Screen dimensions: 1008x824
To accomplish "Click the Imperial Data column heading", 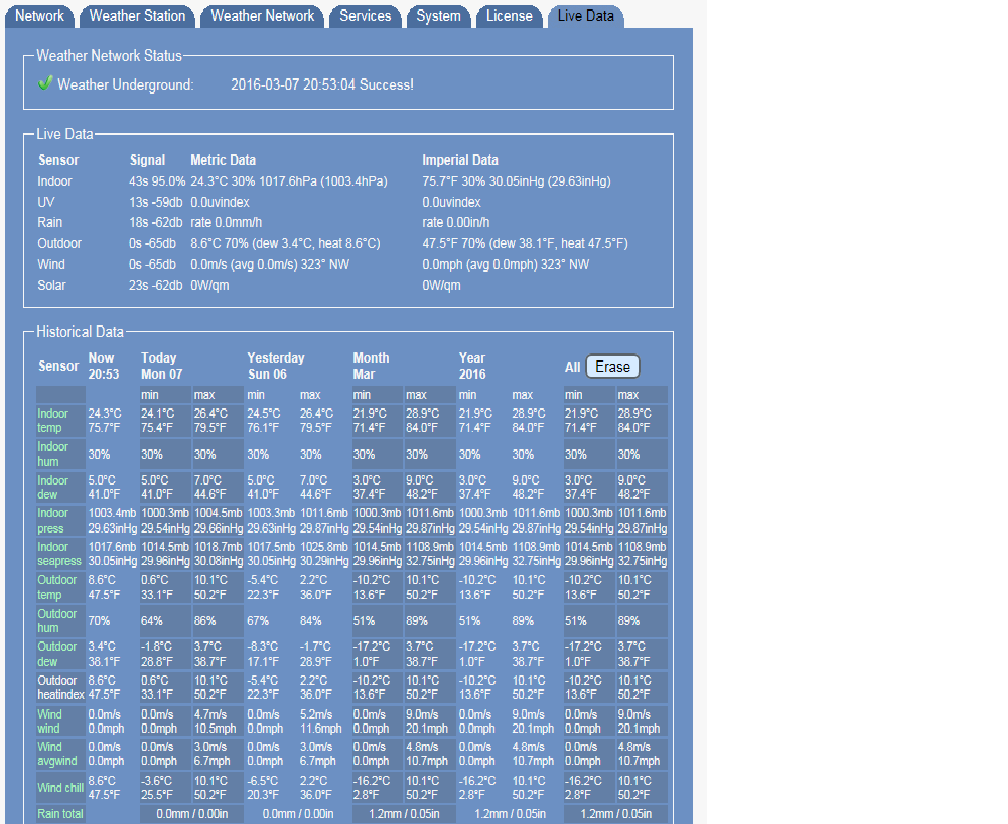I will (460, 160).
